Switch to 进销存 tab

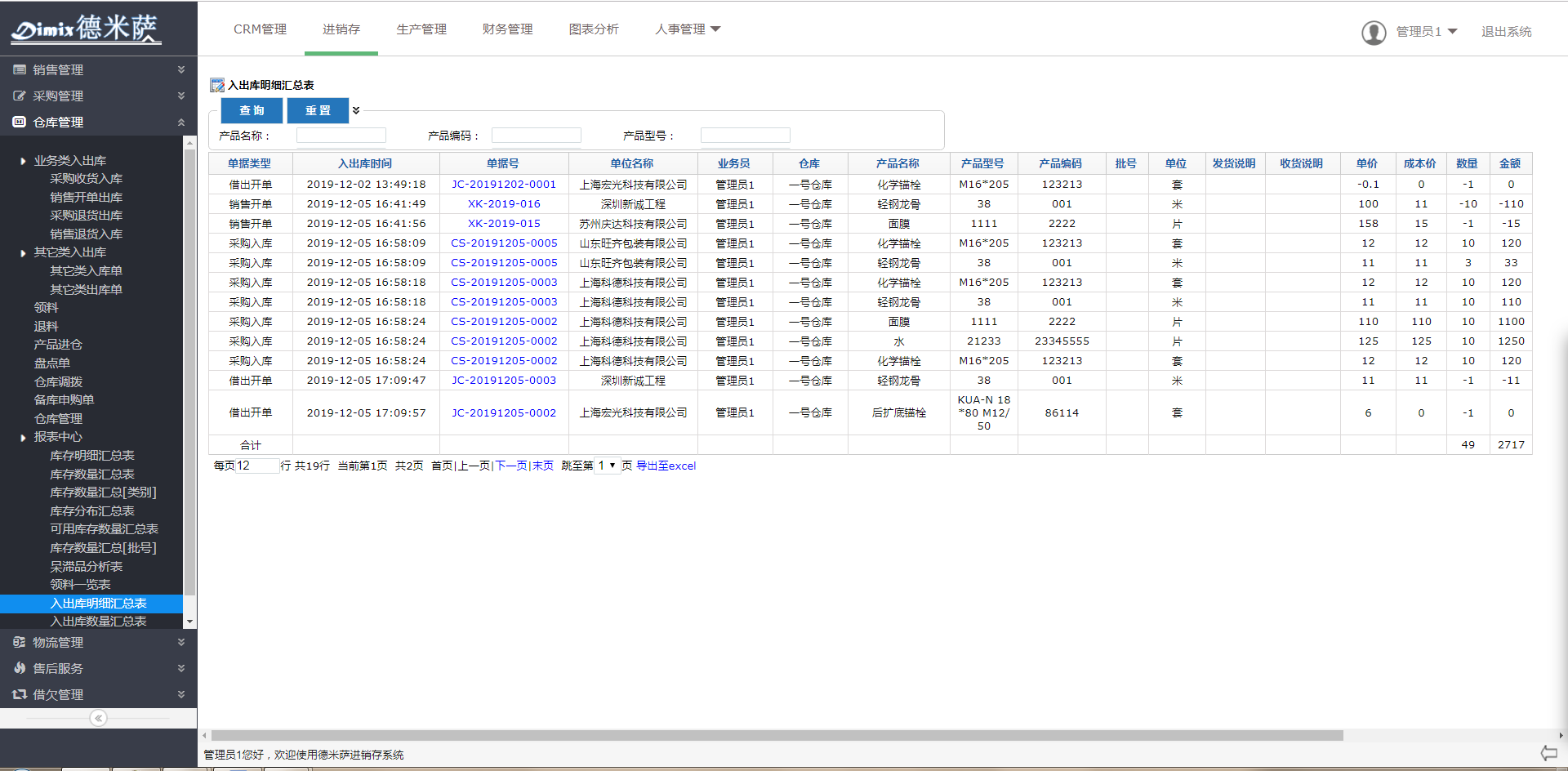pos(341,29)
